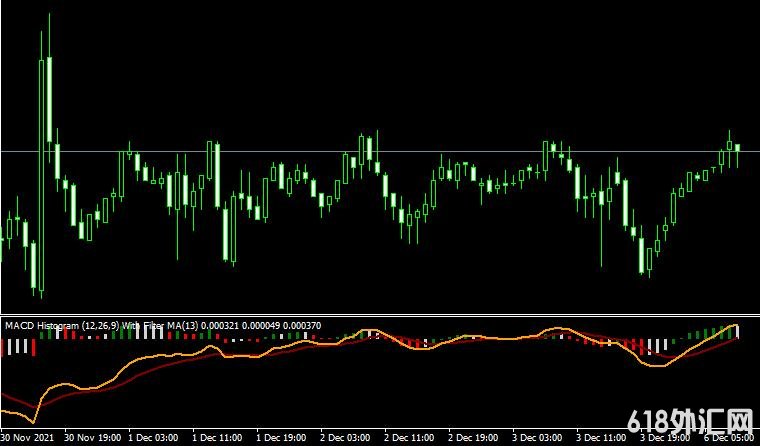This screenshot has height=446, width=760.
Task: Click the "2 Dec 19:00" time label
Action: [474, 437]
